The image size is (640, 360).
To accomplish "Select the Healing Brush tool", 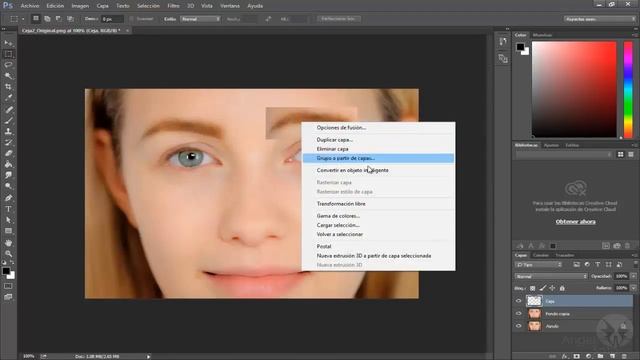I will click(8, 109).
